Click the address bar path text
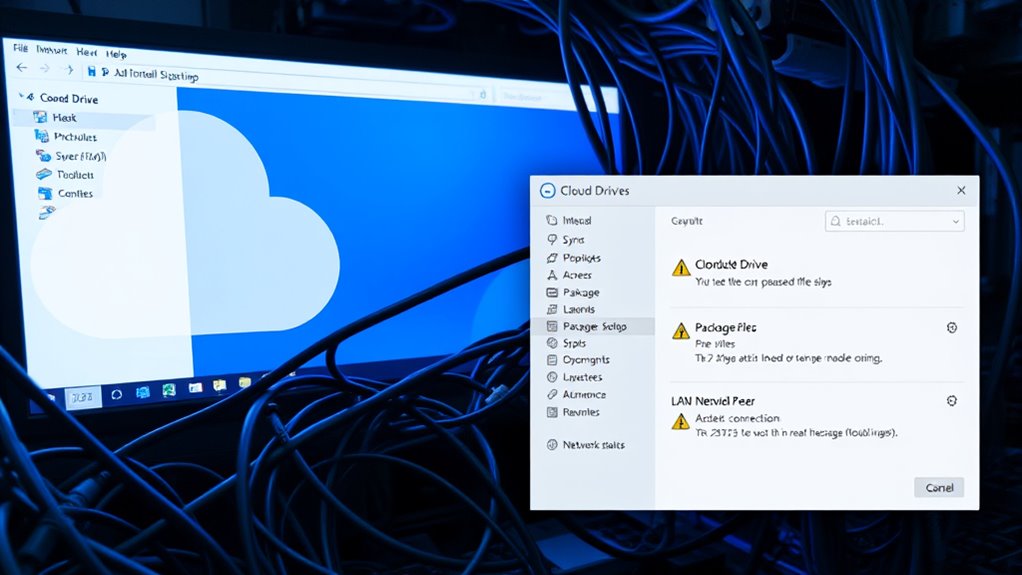Screen dimensions: 1022x575 coord(156,75)
